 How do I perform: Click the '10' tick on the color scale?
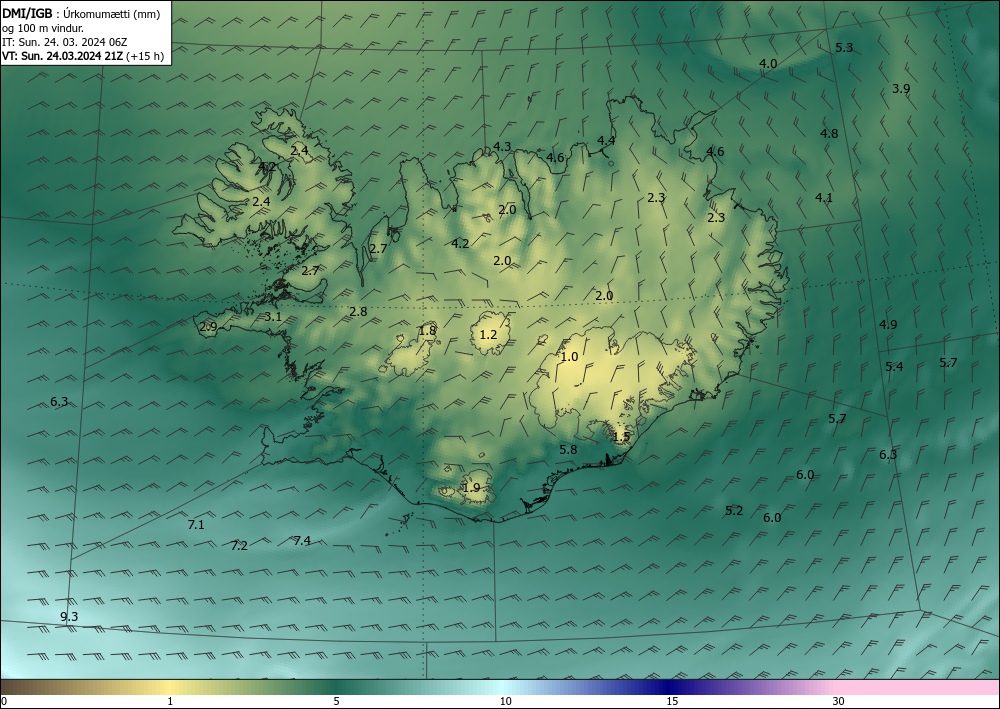[505, 702]
